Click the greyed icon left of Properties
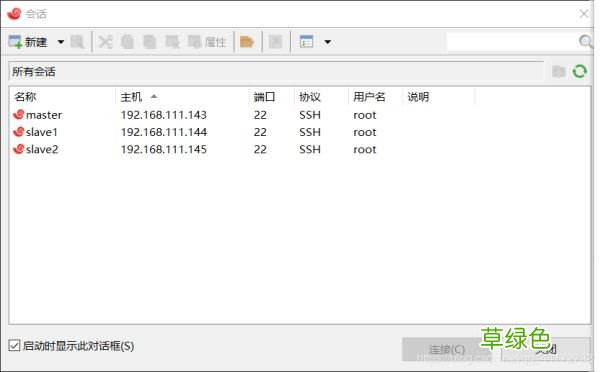 coord(172,42)
